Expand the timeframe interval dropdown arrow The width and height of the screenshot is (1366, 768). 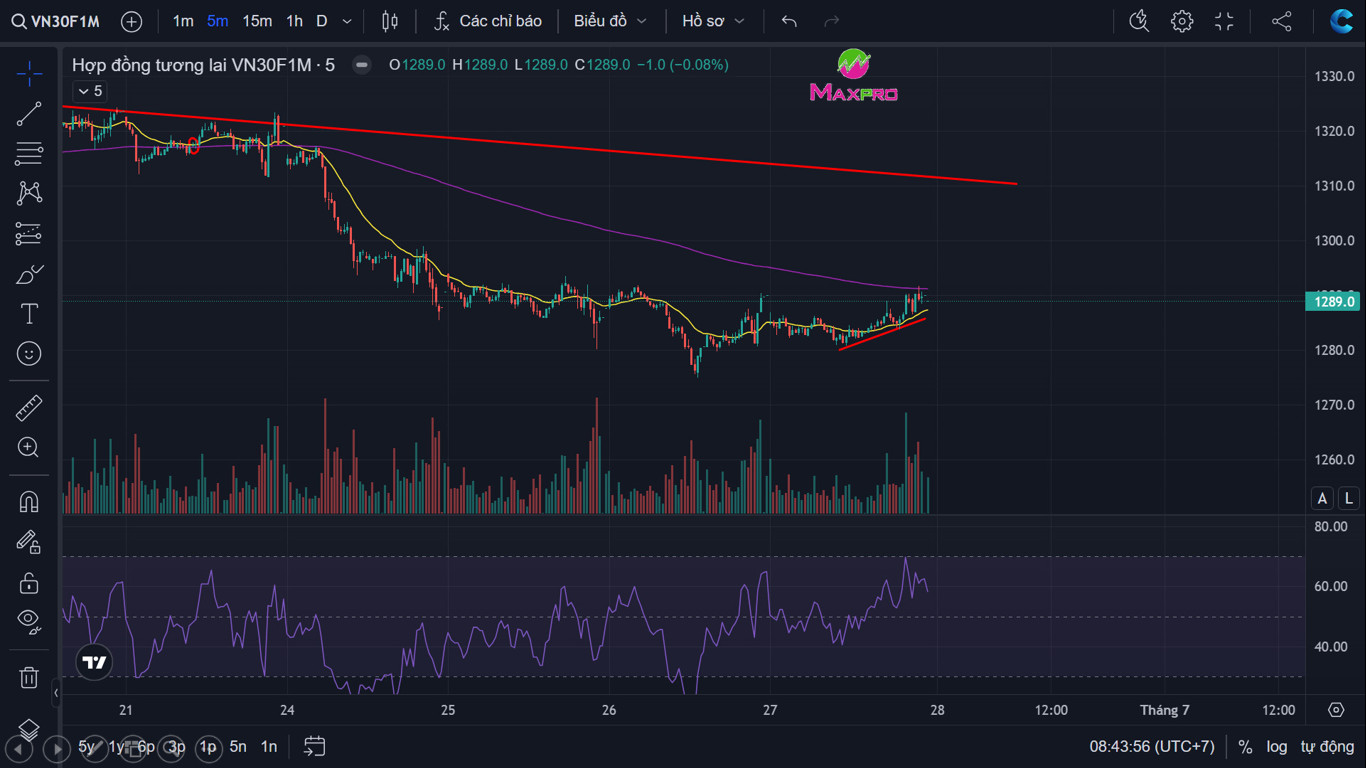[x=347, y=21]
